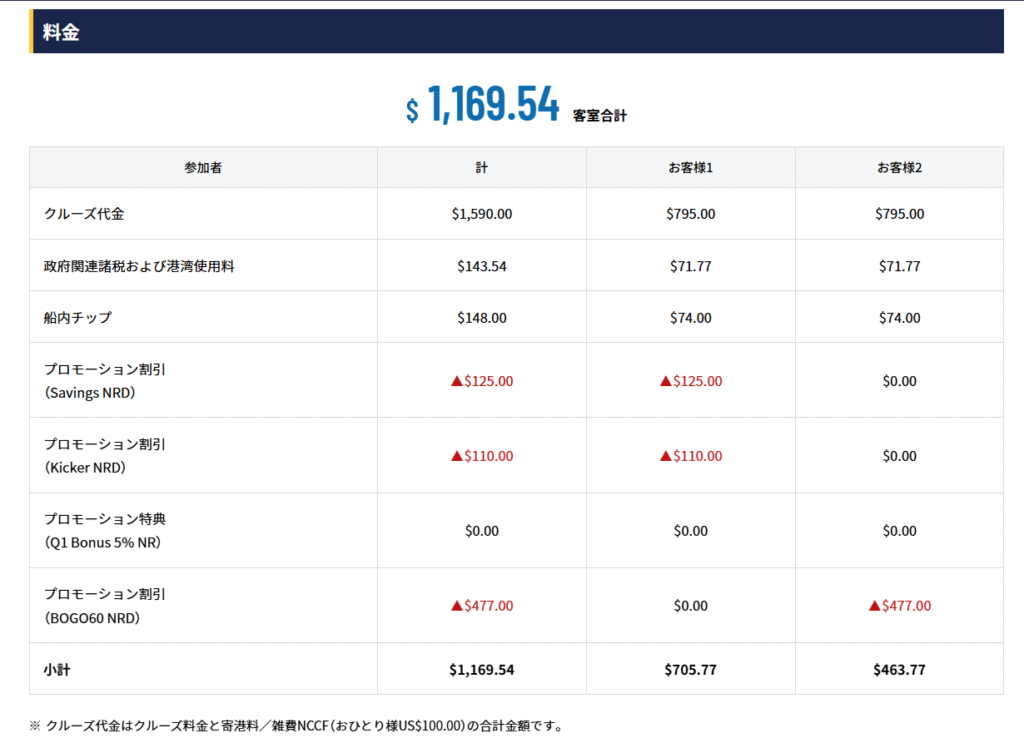1024x738 pixels.
Task: Select the 計 column header
Action: click(x=482, y=168)
